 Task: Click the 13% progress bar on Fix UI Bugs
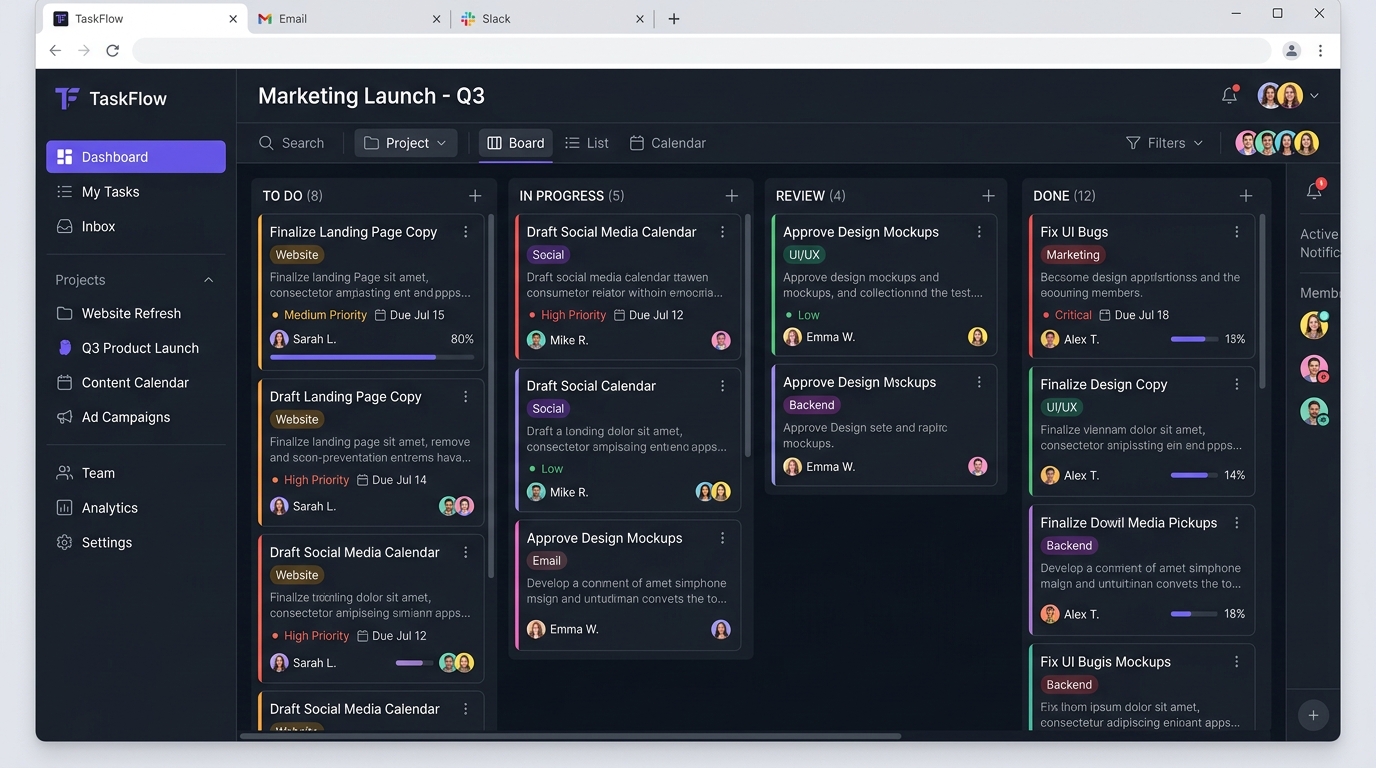coord(1194,339)
